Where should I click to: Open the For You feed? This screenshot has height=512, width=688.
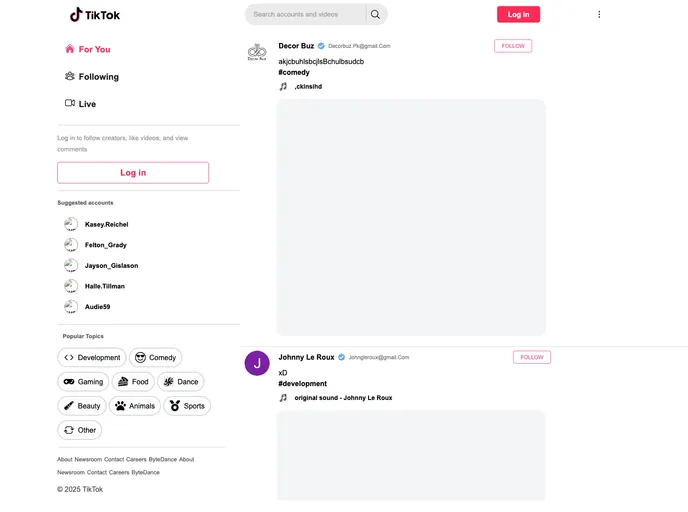point(88,49)
